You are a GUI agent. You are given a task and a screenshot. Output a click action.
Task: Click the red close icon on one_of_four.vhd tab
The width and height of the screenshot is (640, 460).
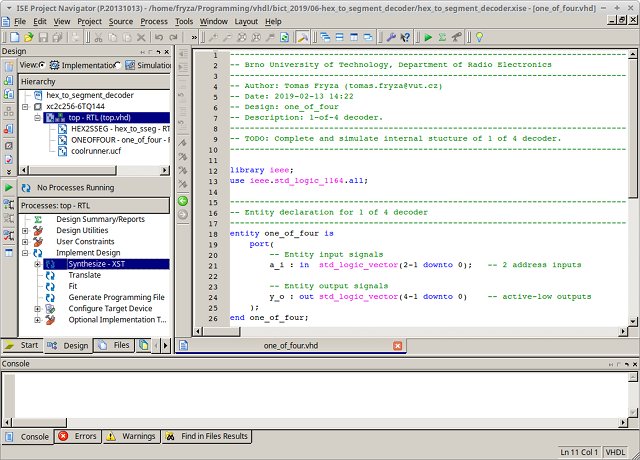click(398, 345)
